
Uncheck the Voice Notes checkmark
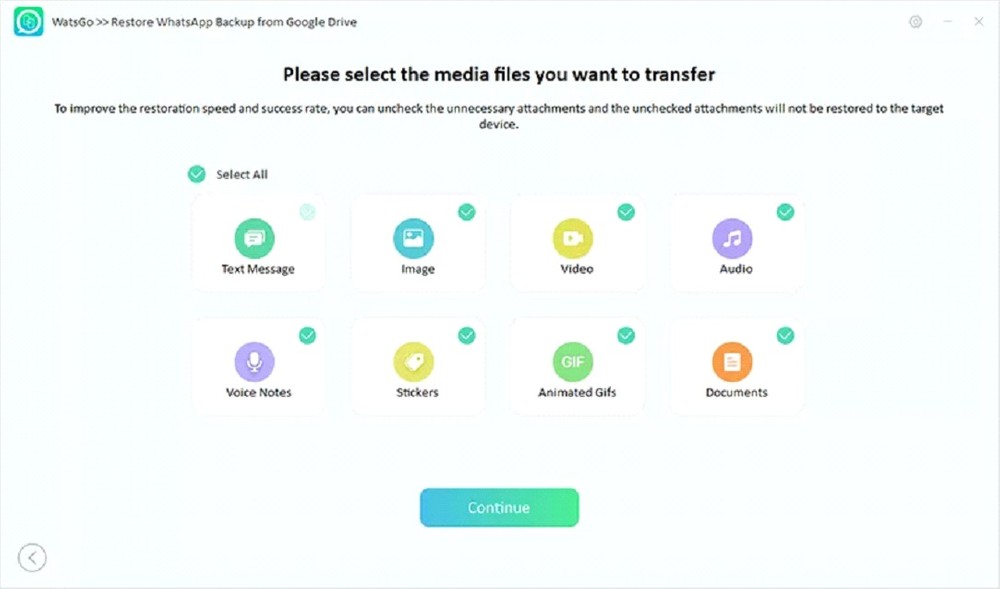click(x=308, y=335)
